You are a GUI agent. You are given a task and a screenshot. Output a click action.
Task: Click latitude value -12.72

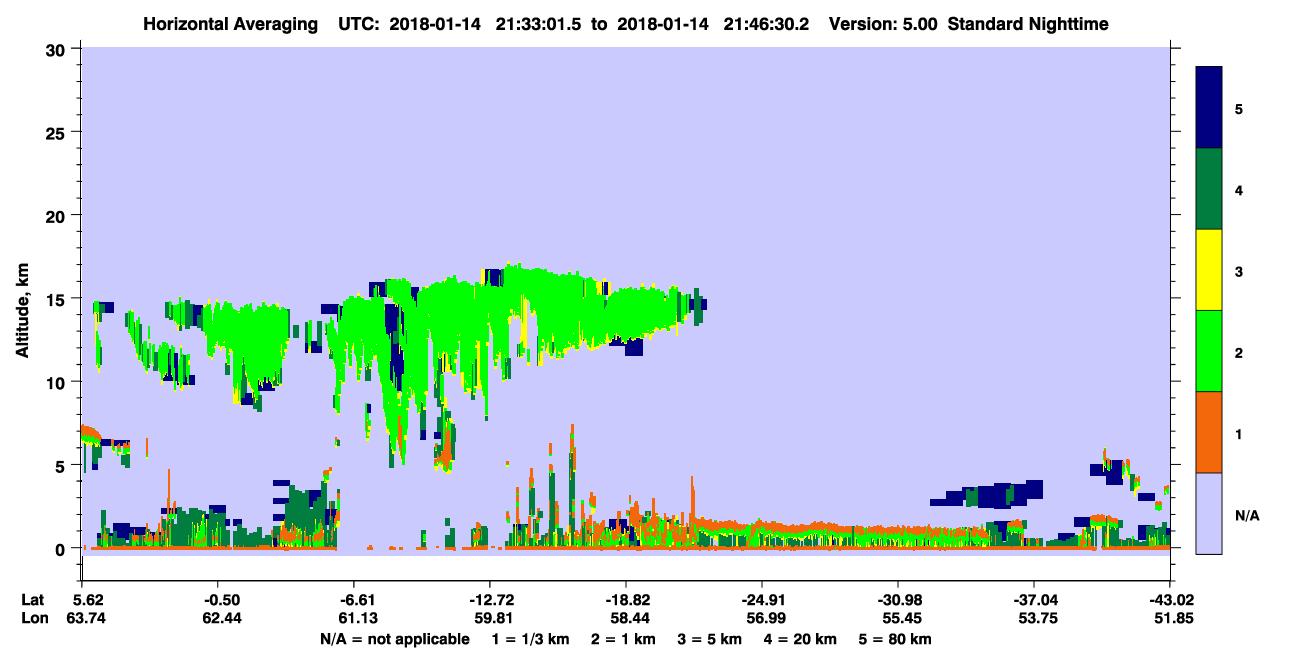[x=490, y=600]
